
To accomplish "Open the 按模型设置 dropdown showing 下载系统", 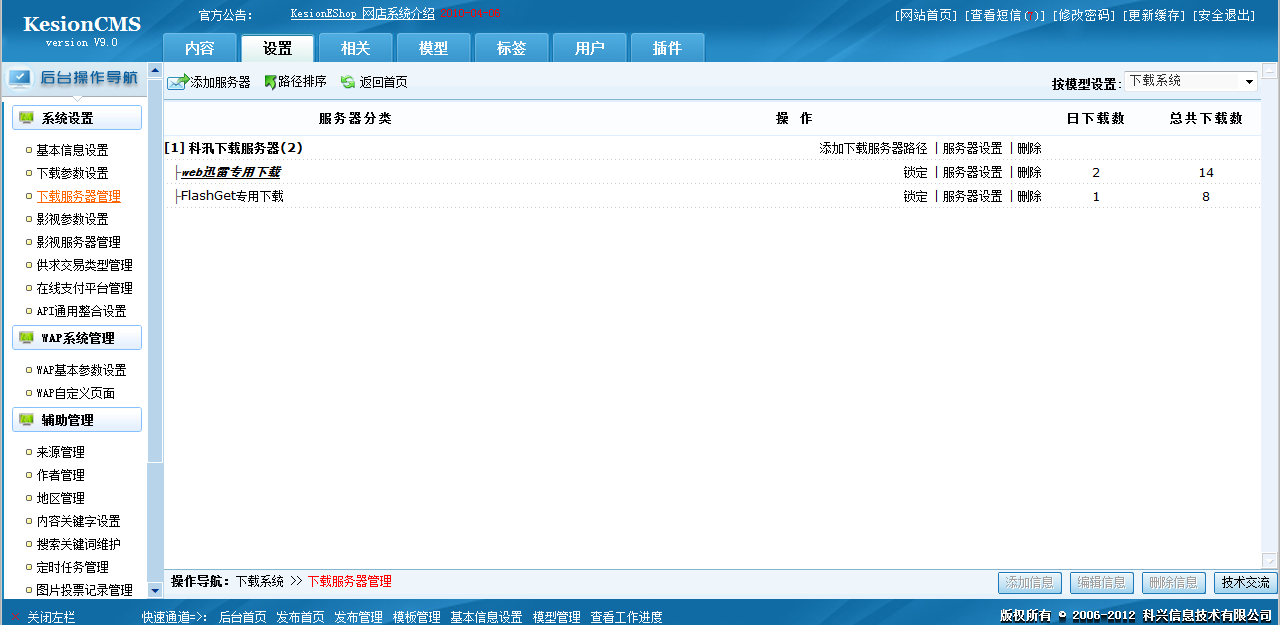I will pos(1191,81).
